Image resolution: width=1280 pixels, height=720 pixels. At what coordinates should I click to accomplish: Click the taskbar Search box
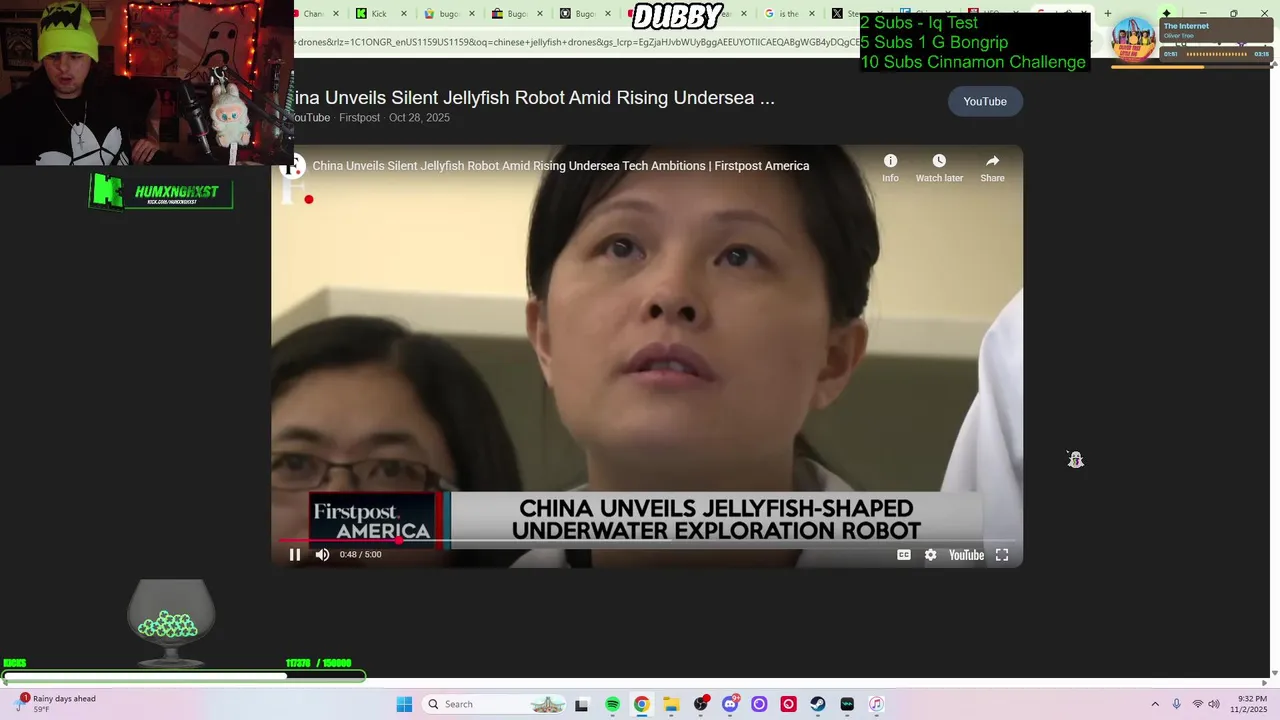point(496,704)
